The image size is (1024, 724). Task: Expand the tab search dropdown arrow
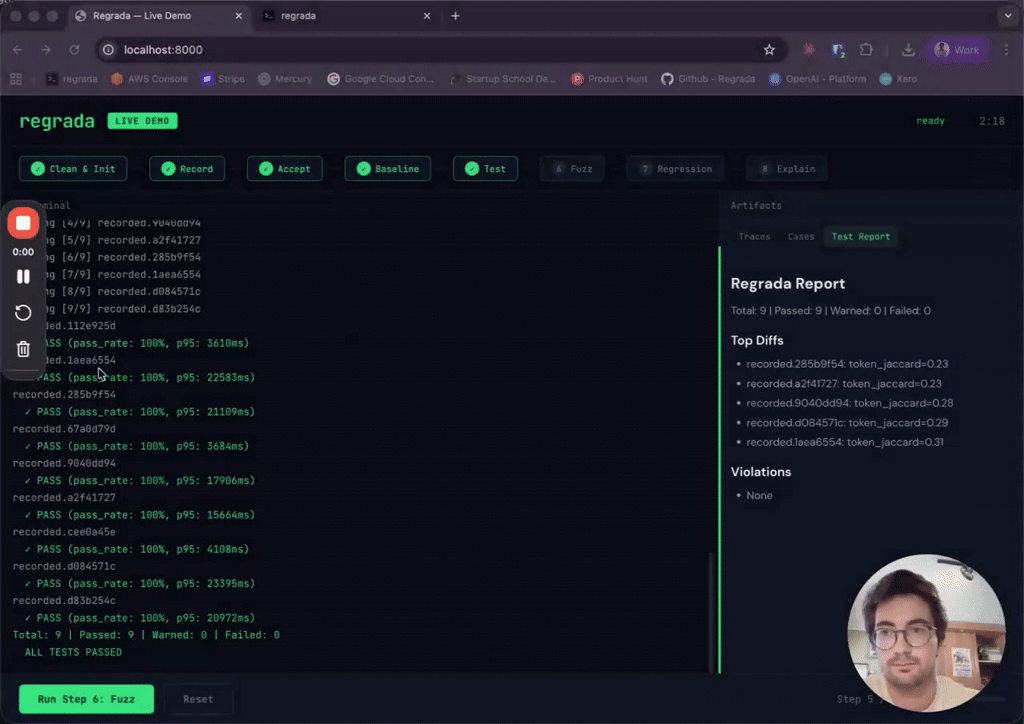point(1007,16)
